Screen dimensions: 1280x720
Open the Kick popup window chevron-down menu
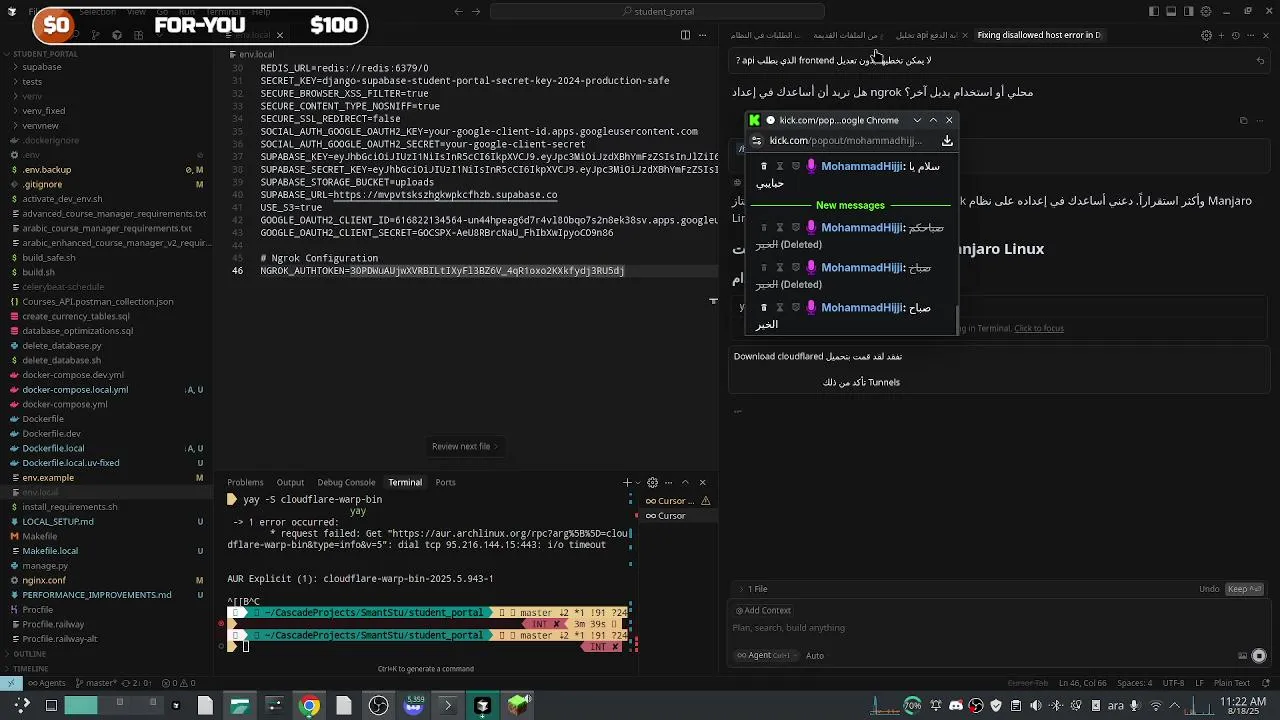click(x=917, y=120)
